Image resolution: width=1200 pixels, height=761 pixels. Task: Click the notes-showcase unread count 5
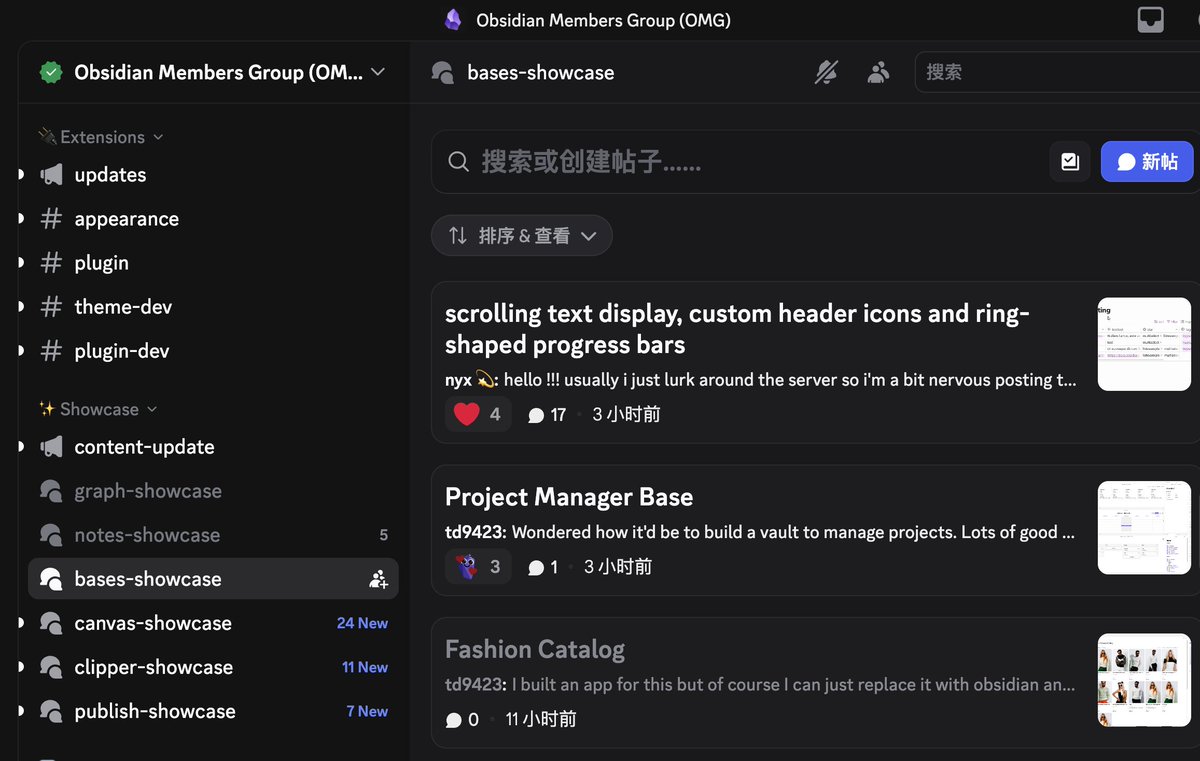pos(383,535)
